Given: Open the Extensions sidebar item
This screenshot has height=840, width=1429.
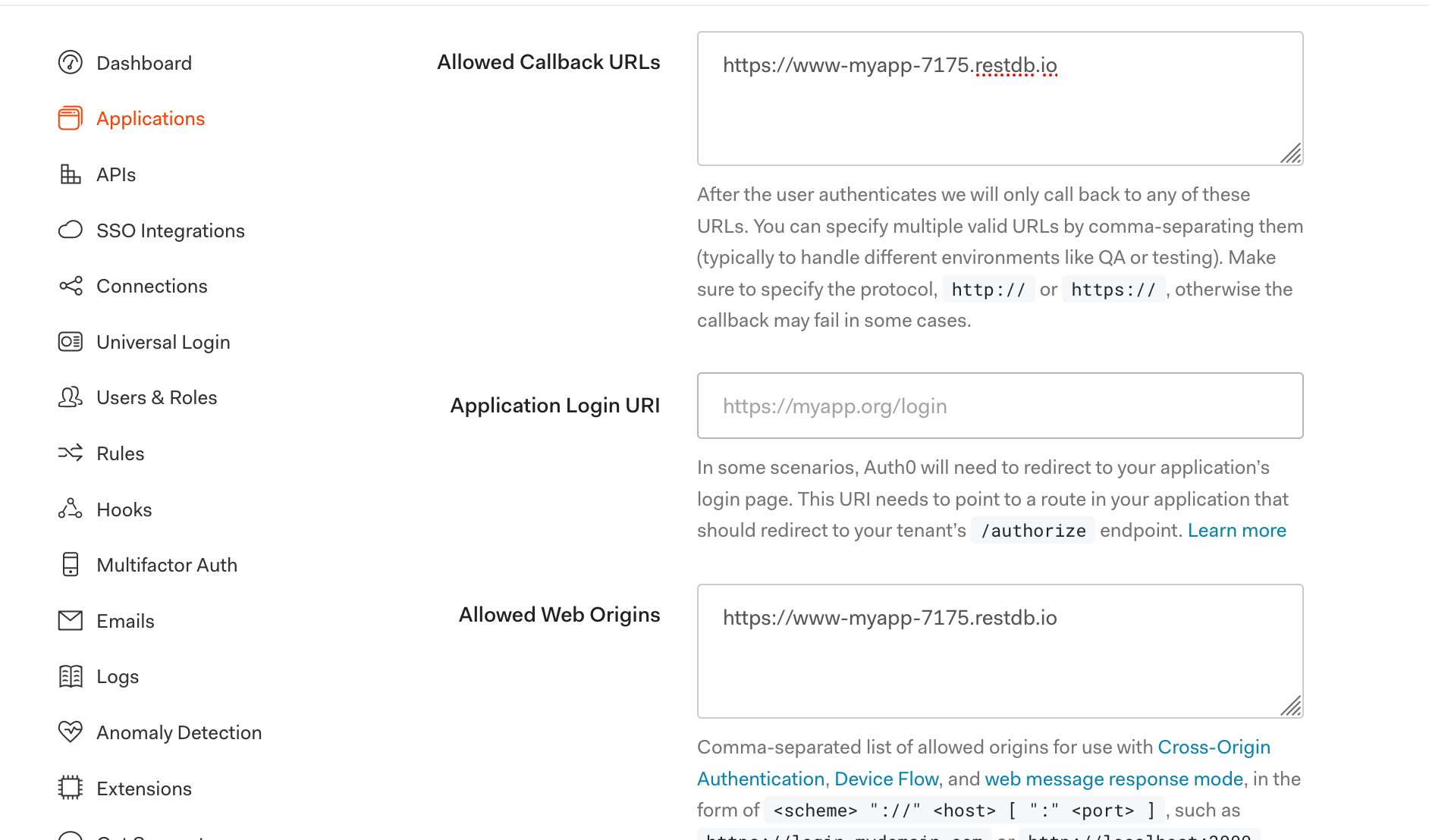Looking at the screenshot, I should point(144,788).
